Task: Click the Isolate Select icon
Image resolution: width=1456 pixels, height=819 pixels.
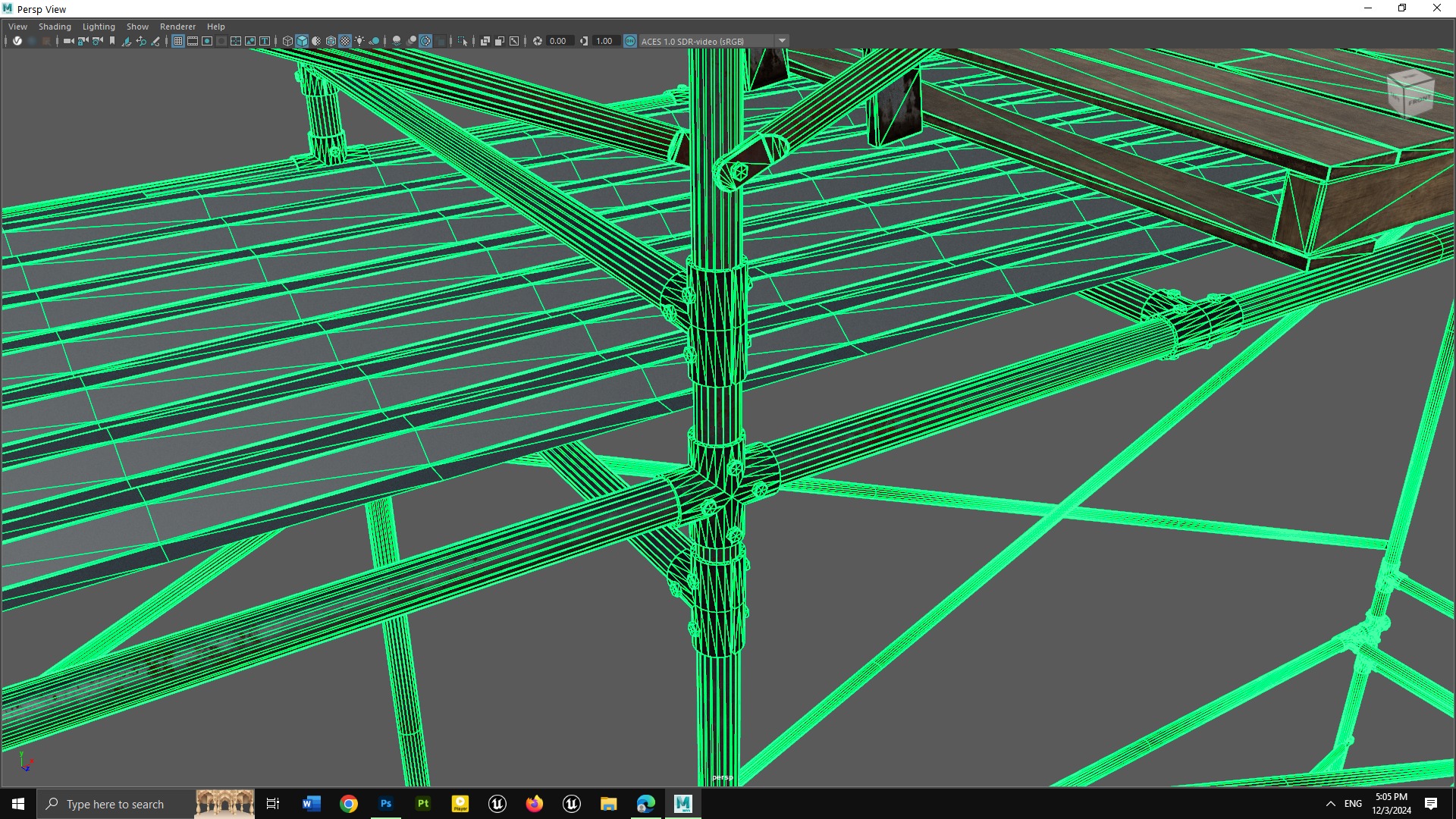Action: point(463,41)
